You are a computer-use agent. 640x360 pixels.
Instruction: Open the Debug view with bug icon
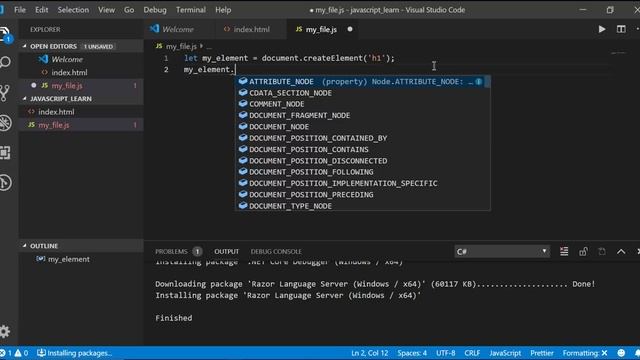pos(5,123)
